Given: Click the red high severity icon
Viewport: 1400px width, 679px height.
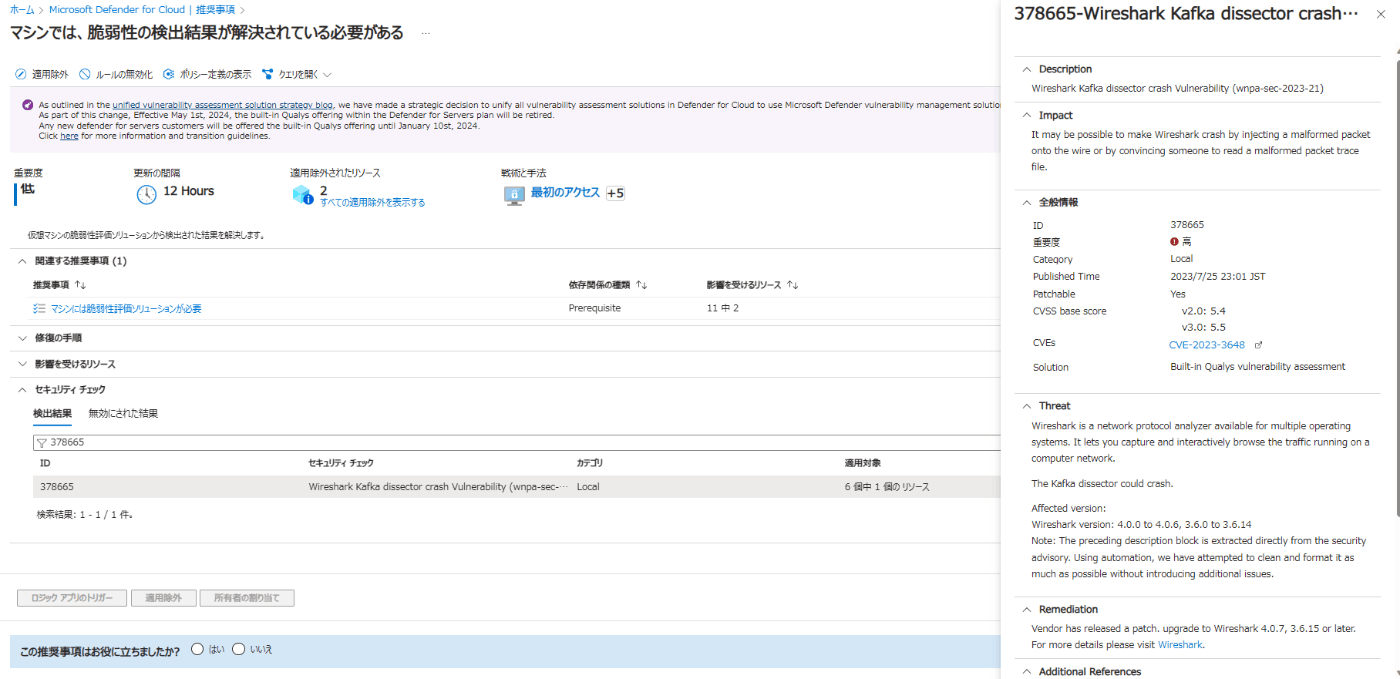Looking at the screenshot, I should point(1174,242).
